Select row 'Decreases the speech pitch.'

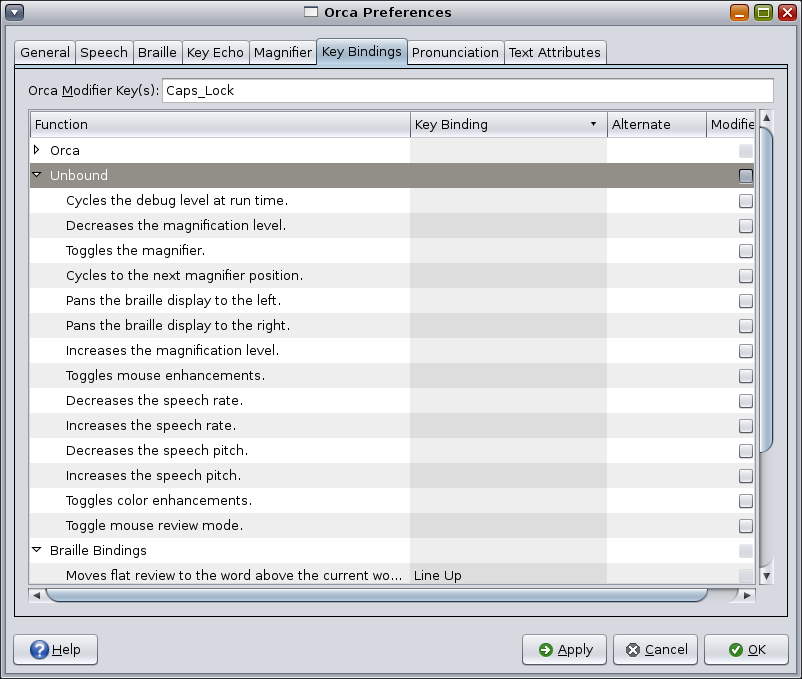(x=392, y=451)
